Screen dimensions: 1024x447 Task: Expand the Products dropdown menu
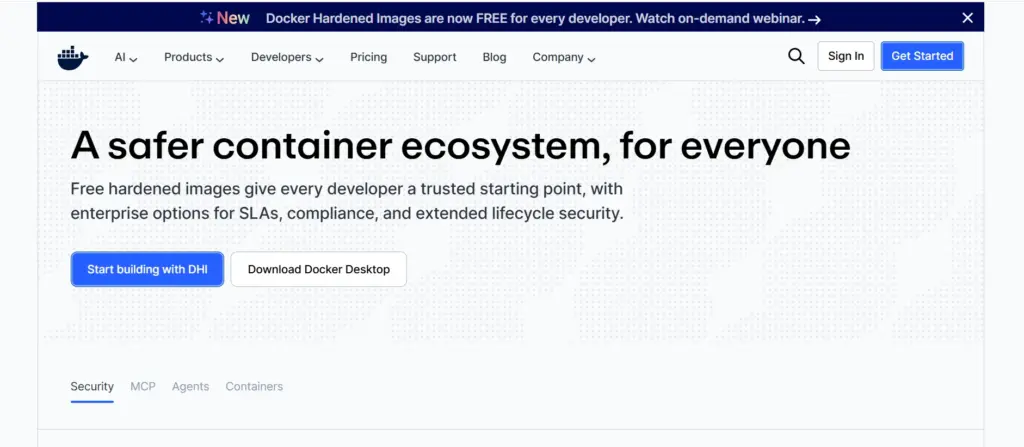(x=194, y=57)
